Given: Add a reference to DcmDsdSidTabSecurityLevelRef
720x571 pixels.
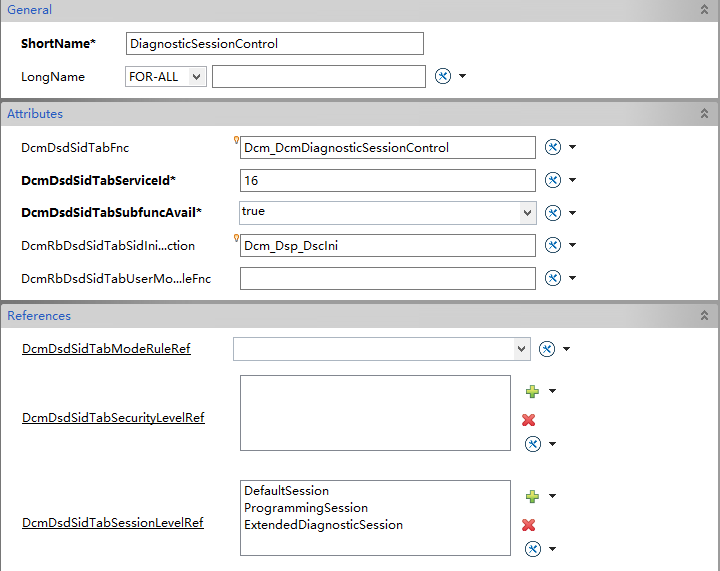Looking at the screenshot, I should tap(532, 392).
